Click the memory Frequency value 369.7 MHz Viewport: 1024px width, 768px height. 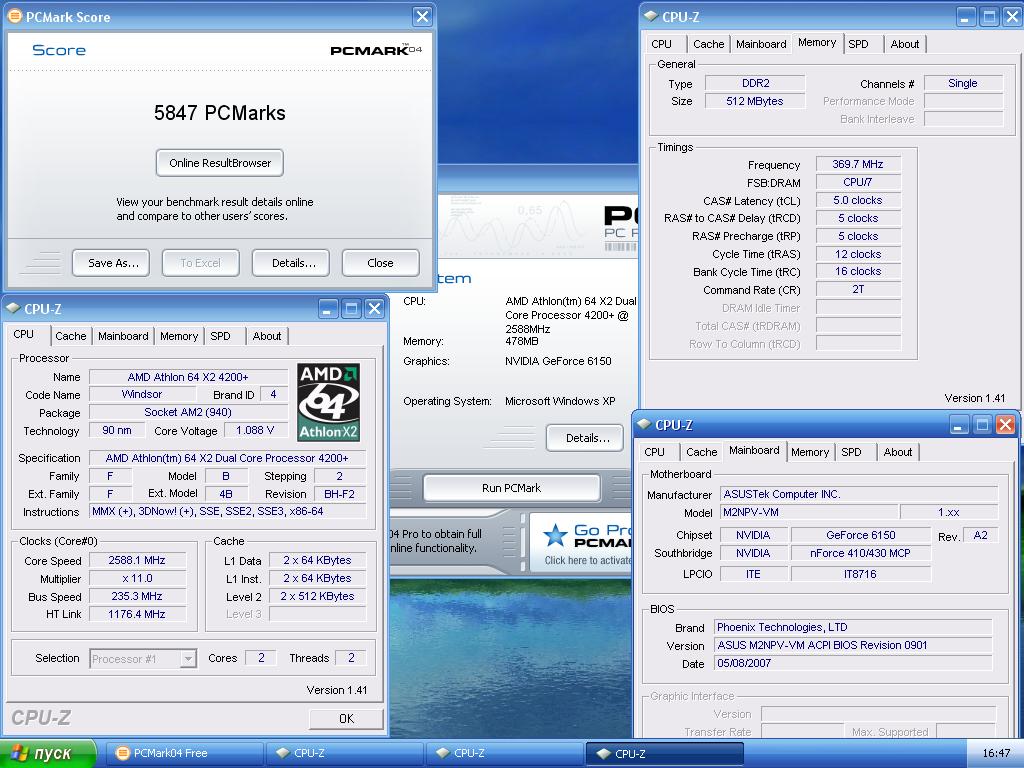tap(858, 165)
